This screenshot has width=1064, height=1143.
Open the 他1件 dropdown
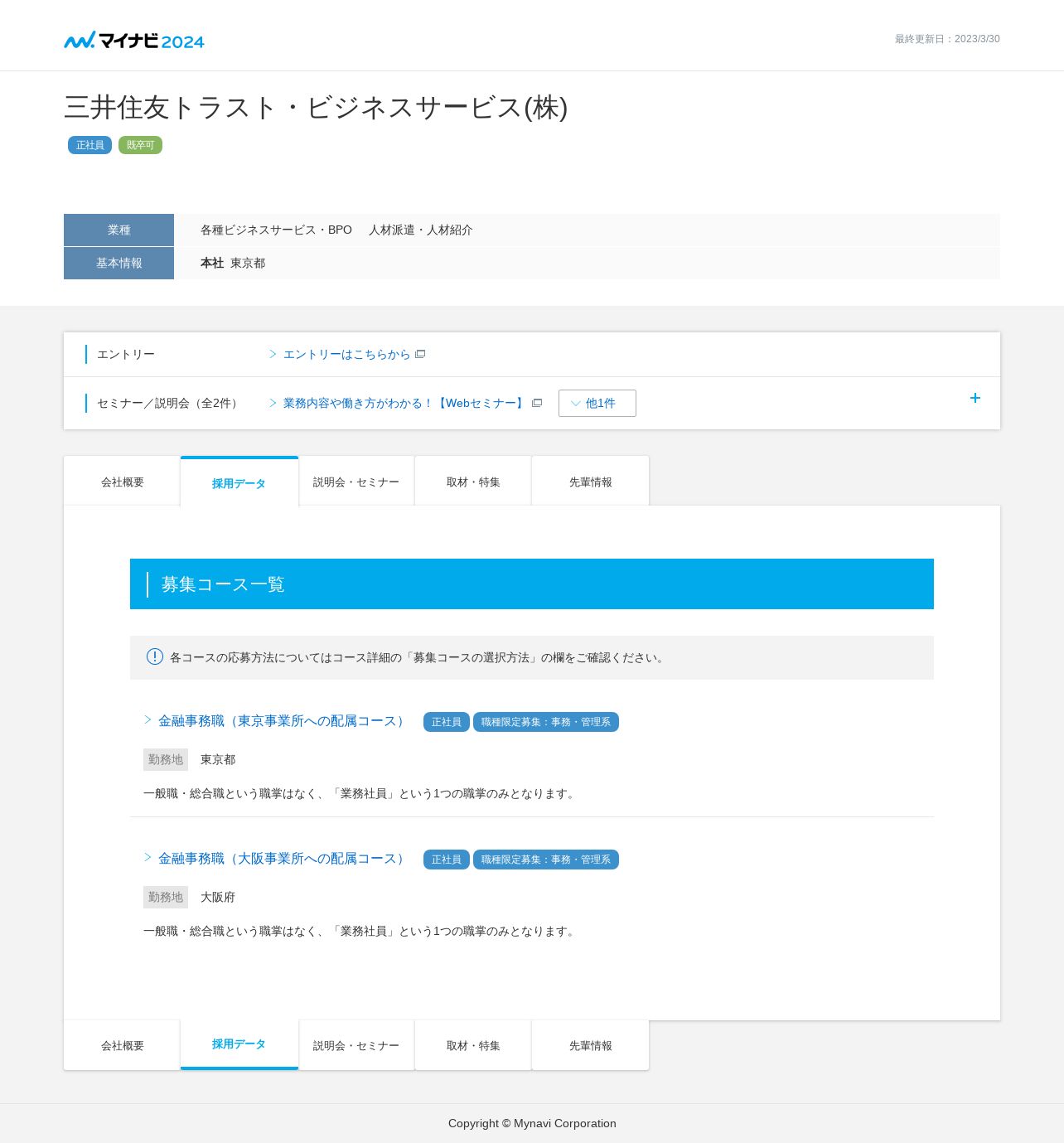[x=597, y=403]
